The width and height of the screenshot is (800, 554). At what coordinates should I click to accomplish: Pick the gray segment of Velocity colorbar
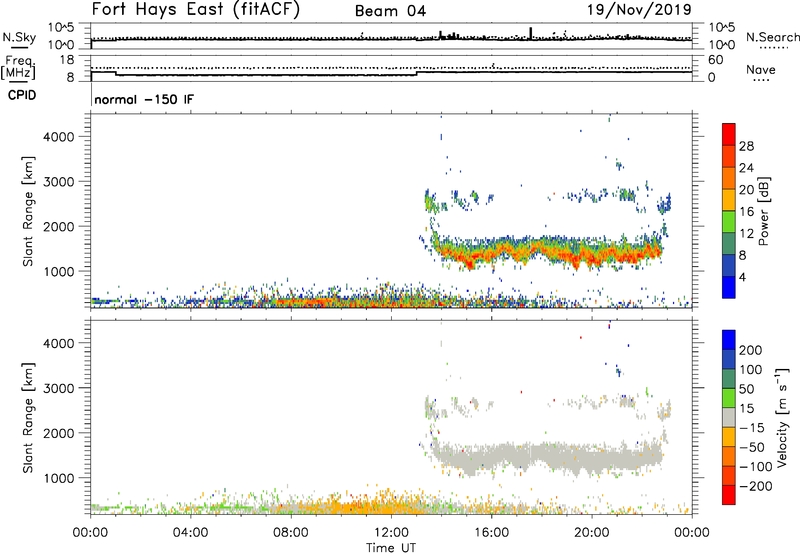coord(729,417)
